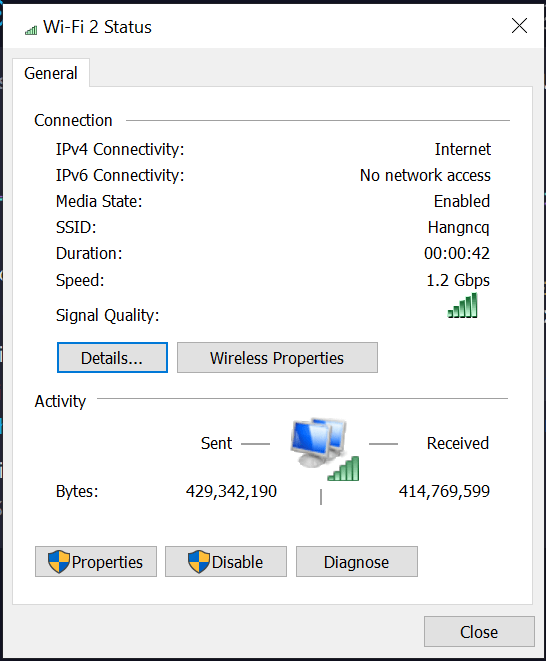
Task: Click the Sent heading
Action: [x=216, y=443]
